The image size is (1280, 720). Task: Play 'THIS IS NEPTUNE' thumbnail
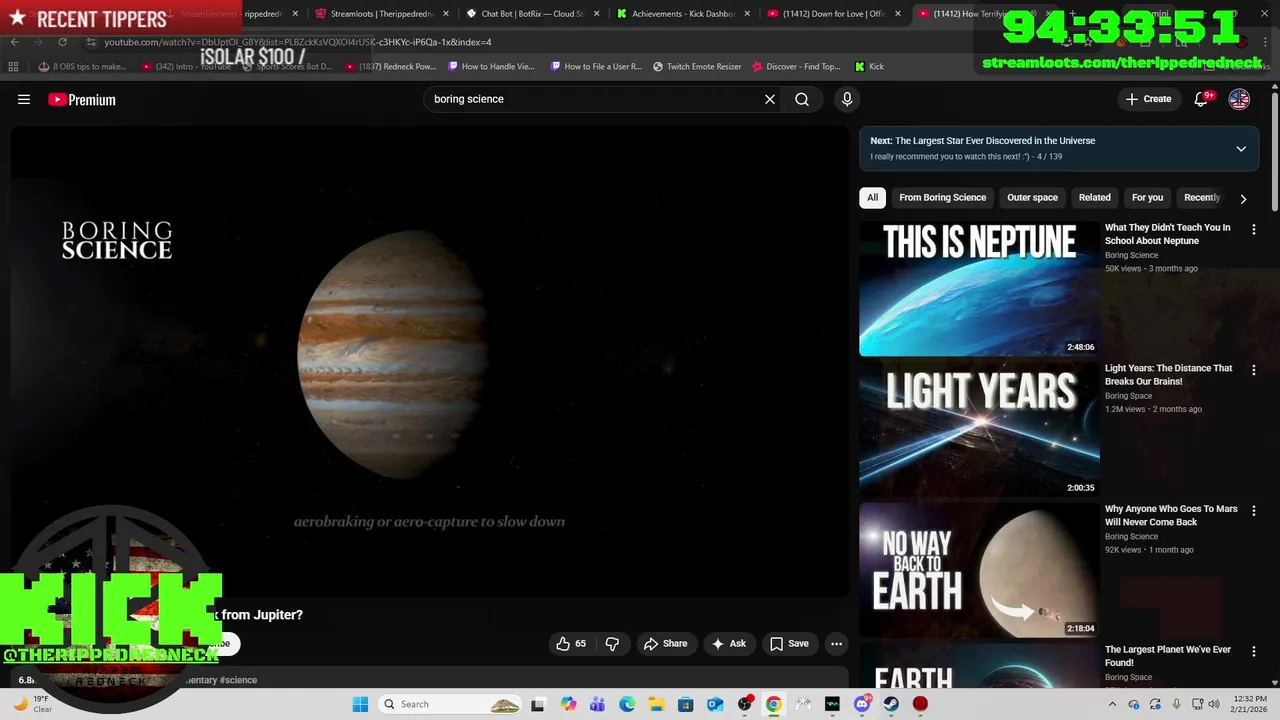coord(979,288)
